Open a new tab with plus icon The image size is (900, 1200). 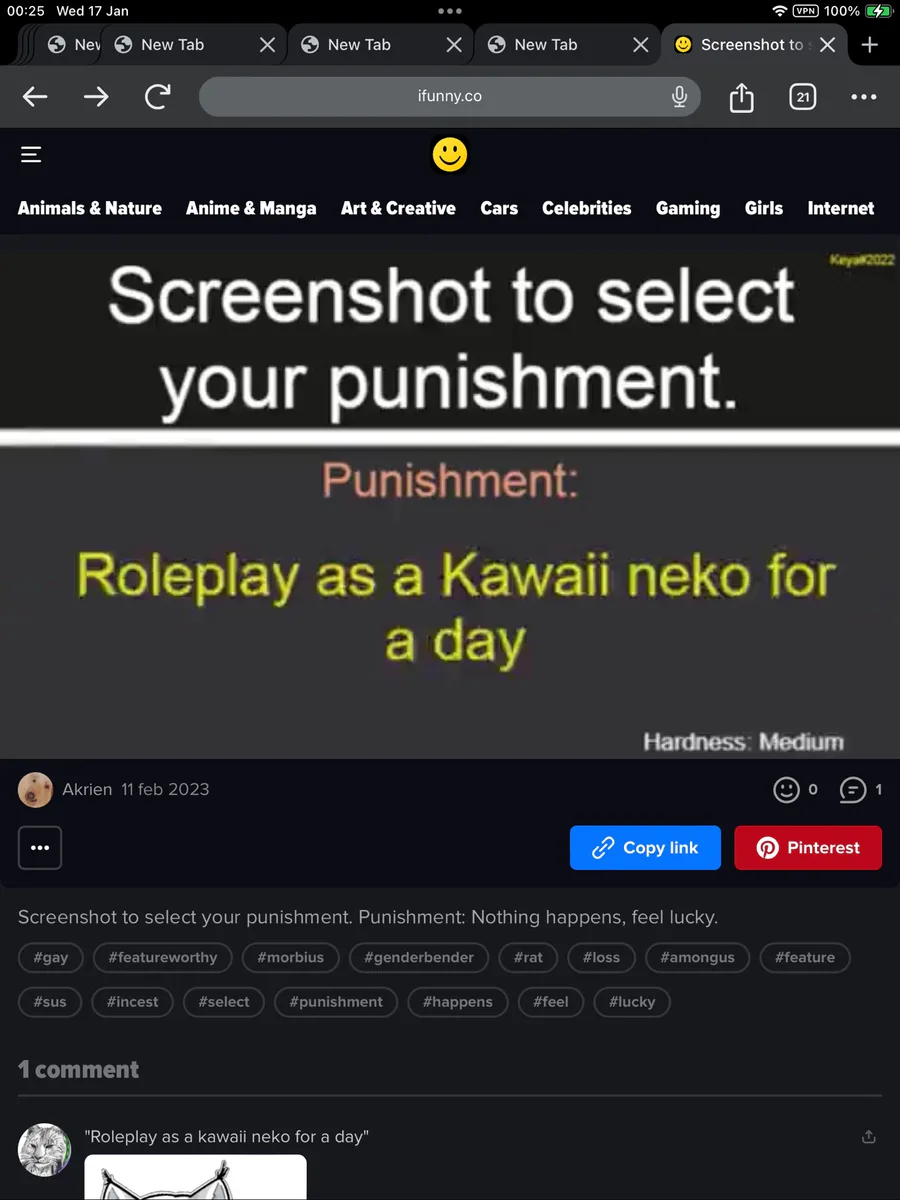[x=869, y=45]
